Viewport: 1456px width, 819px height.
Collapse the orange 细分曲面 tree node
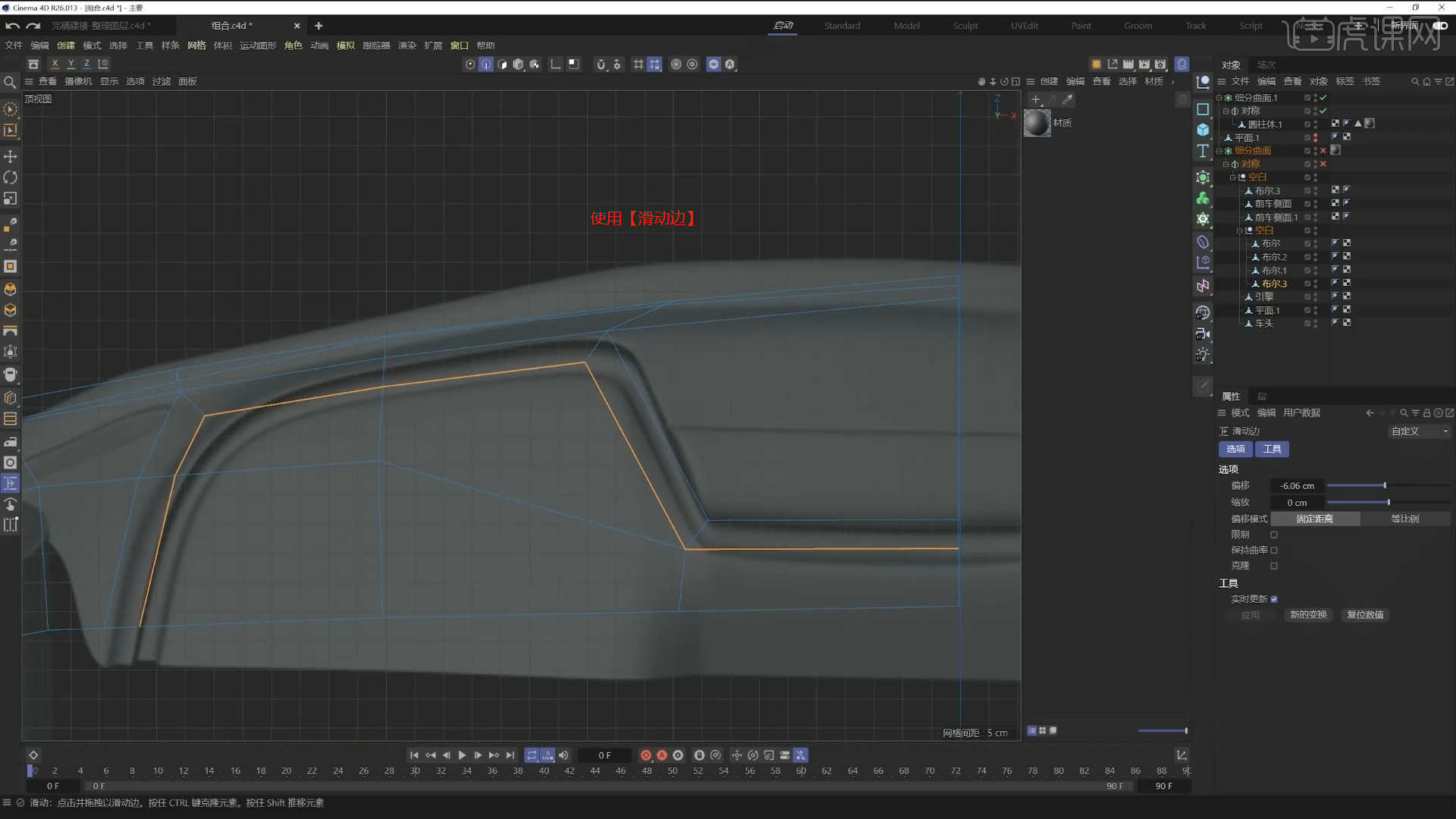click(x=1219, y=151)
